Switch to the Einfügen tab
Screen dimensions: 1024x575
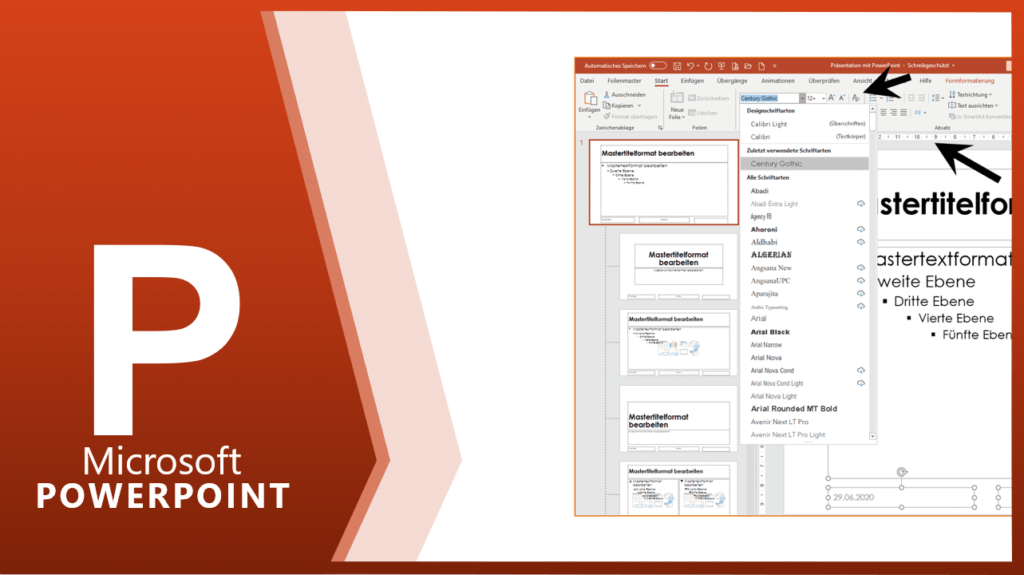(692, 81)
